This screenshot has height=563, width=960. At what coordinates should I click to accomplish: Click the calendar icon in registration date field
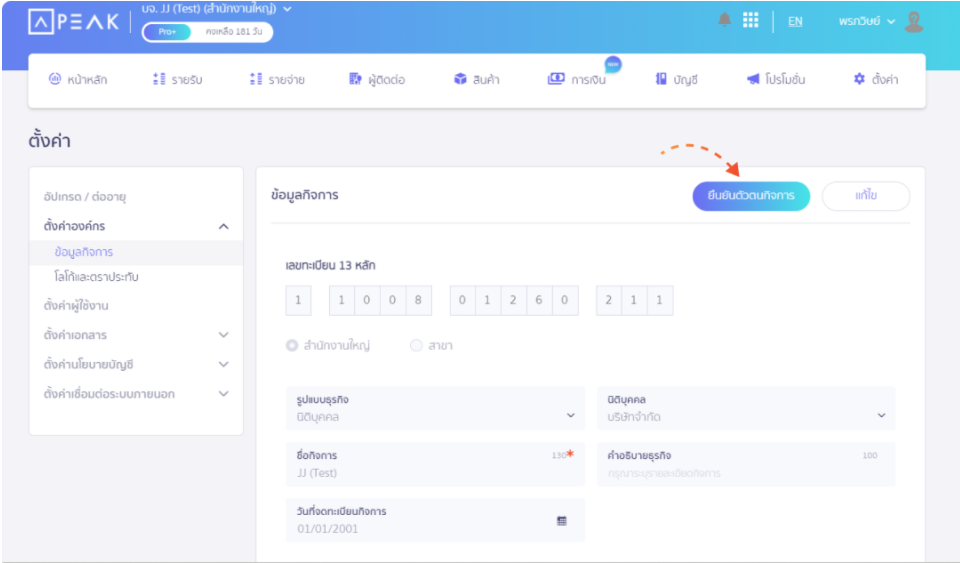point(561,520)
